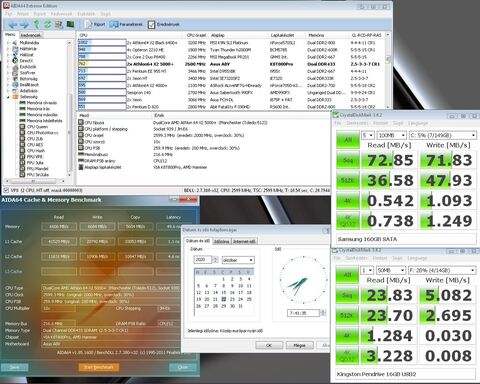
Task: Click the Samsung 160GB SATA comment field
Action: click(x=406, y=239)
